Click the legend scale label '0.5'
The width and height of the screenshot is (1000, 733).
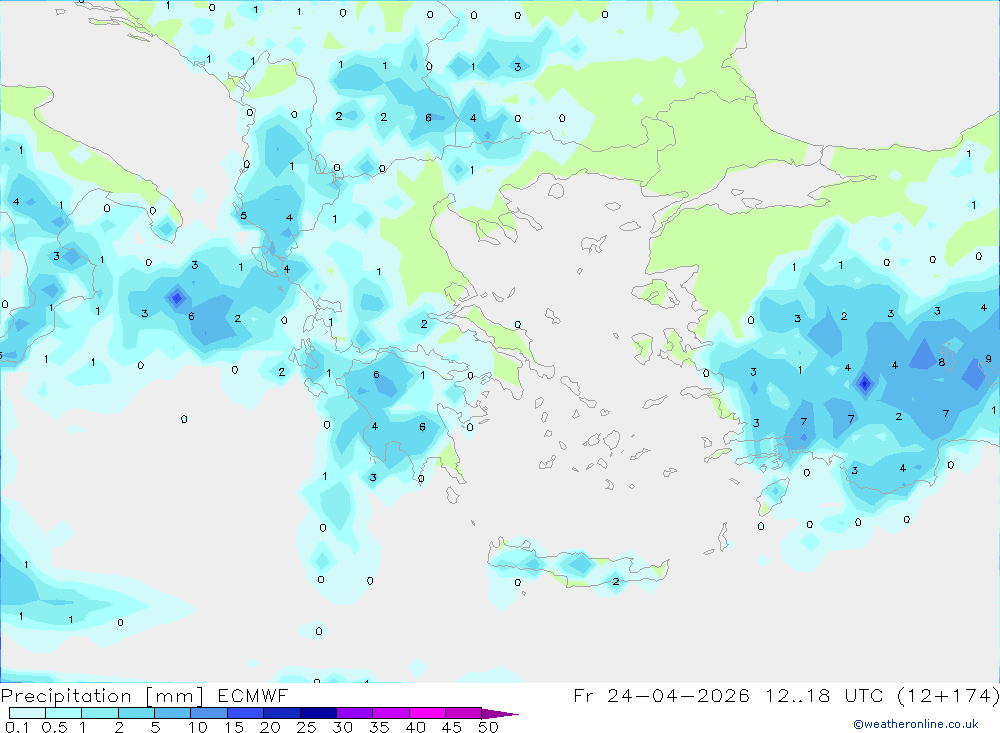[x=54, y=727]
